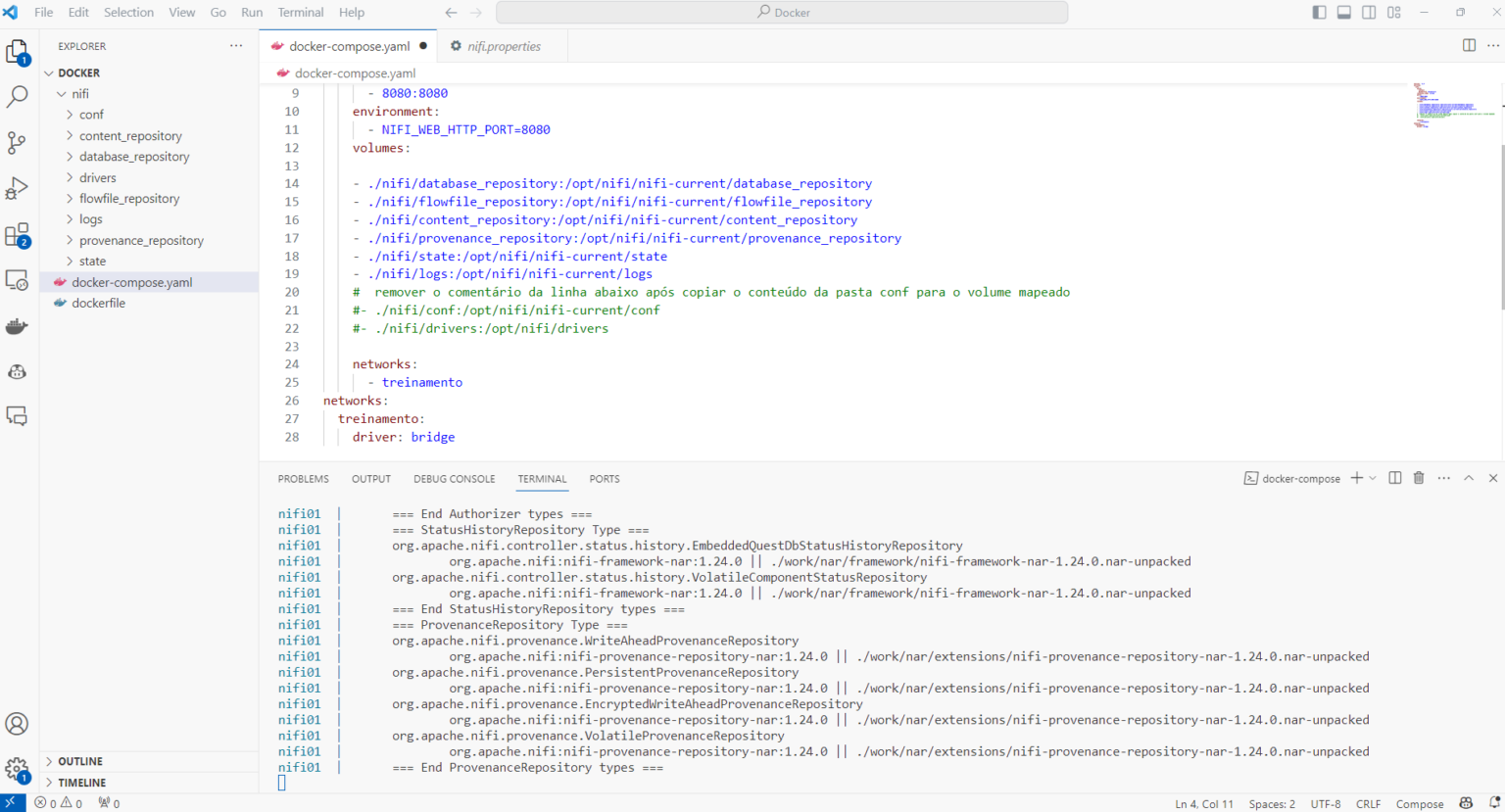
Task: Switch to the PROBLEMS panel tab
Action: click(303, 479)
